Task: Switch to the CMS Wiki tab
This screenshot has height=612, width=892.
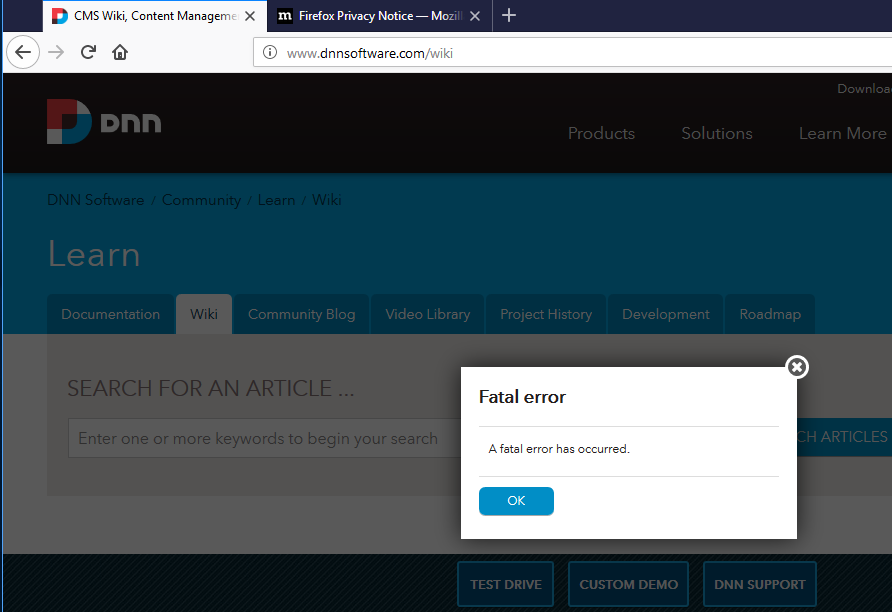Action: 155,16
